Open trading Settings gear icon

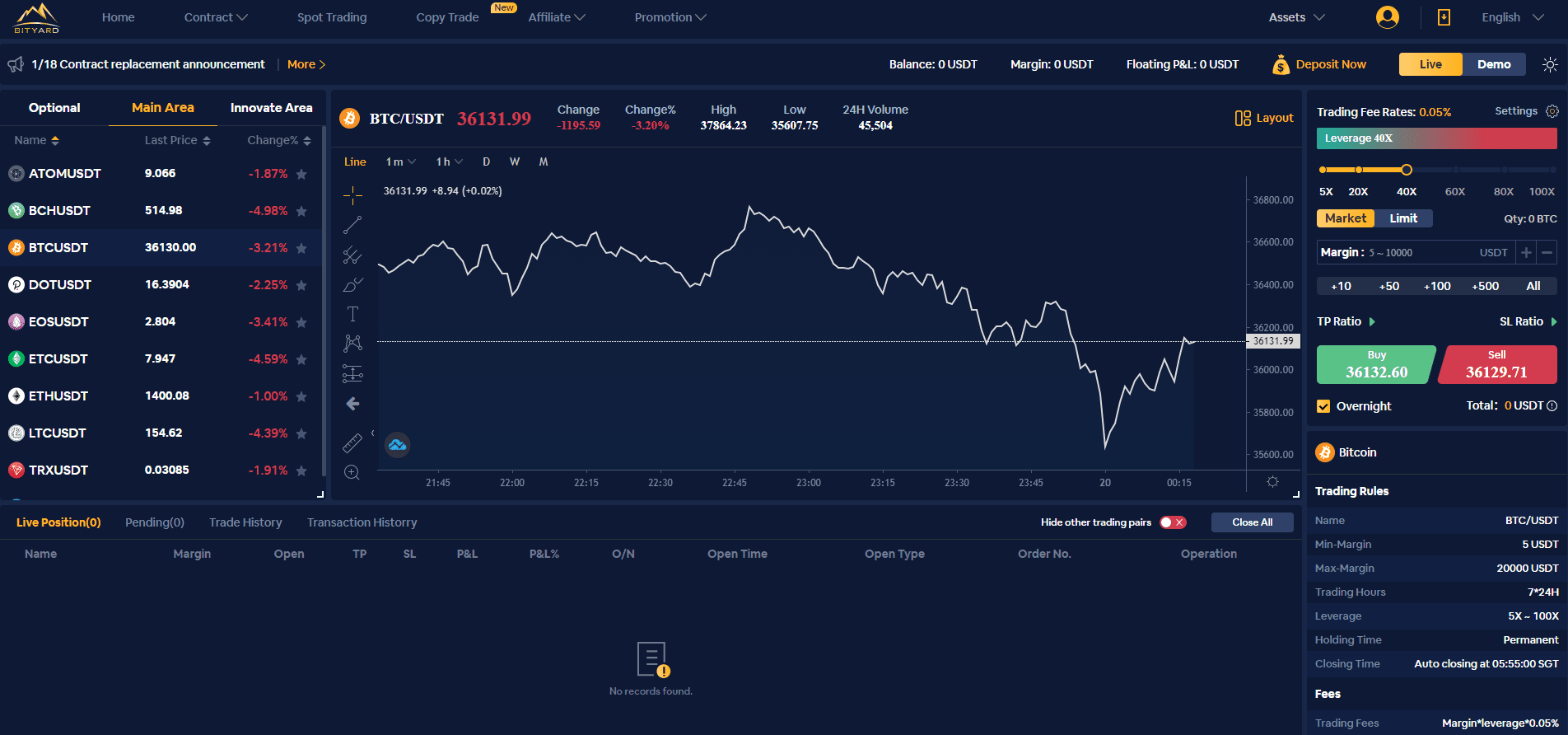pyautogui.click(x=1552, y=111)
